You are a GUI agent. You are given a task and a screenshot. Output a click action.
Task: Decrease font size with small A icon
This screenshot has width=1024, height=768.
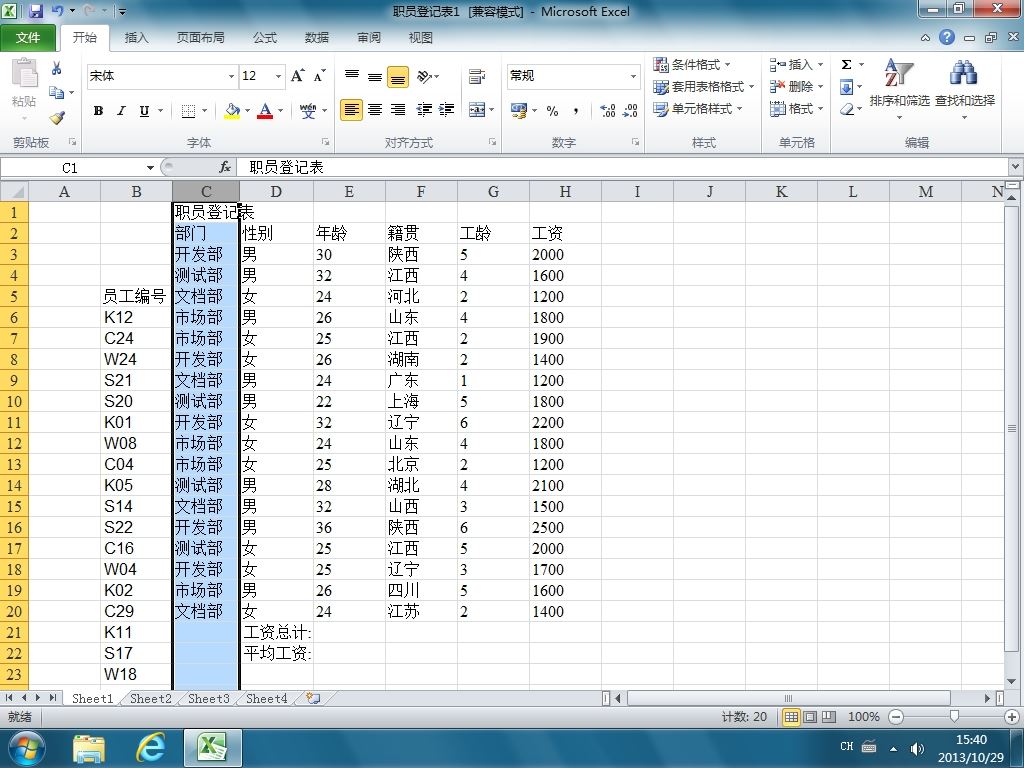pos(319,76)
